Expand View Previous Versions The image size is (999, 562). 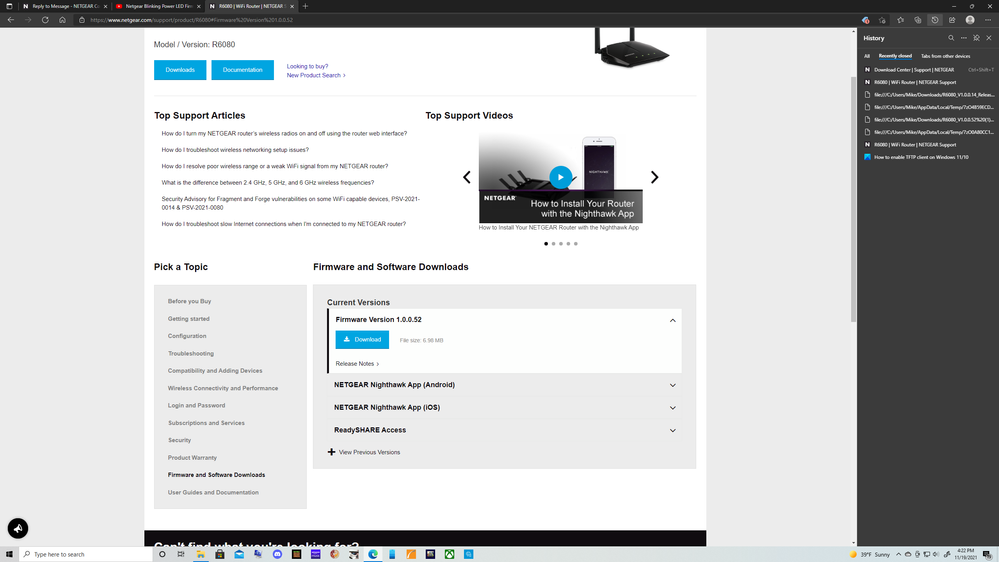(364, 452)
